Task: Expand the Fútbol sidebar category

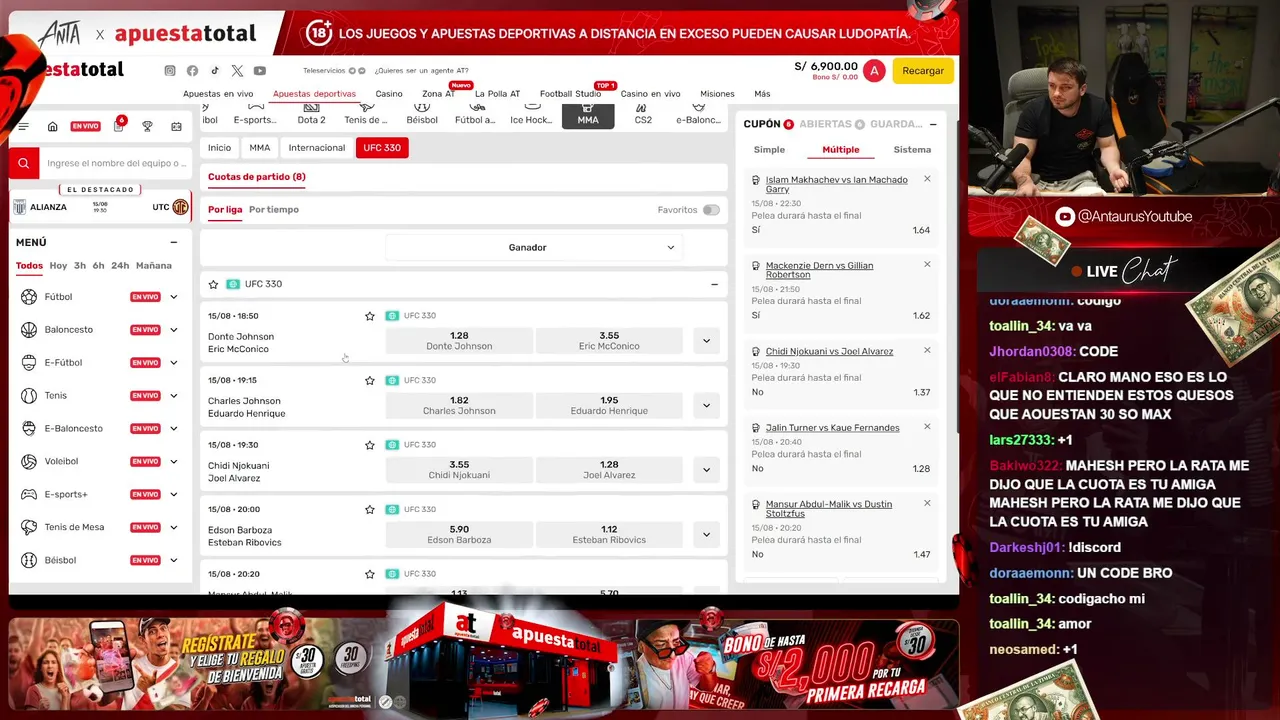Action: (x=174, y=297)
